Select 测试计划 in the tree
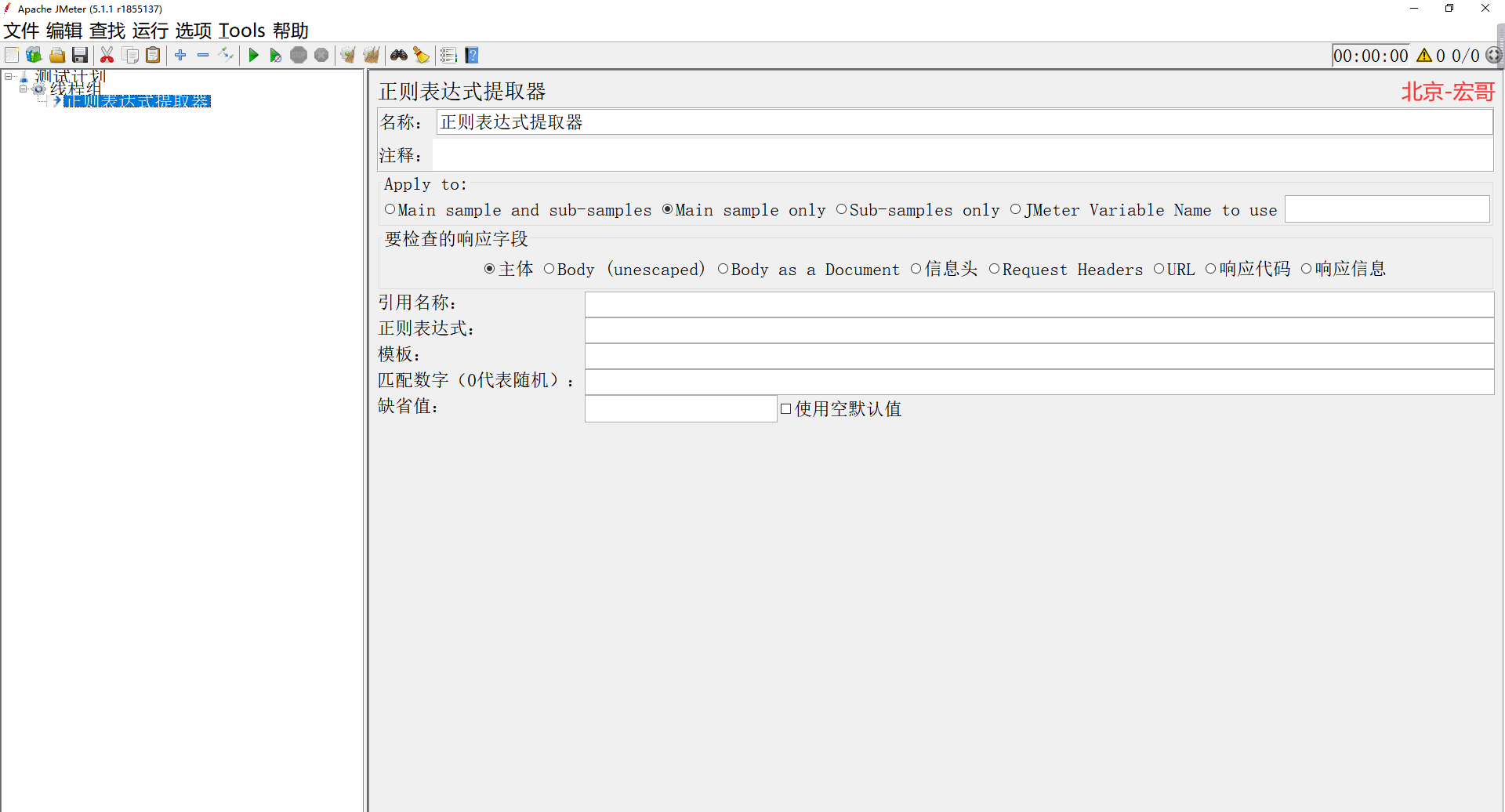The image size is (1505, 812). [x=70, y=76]
